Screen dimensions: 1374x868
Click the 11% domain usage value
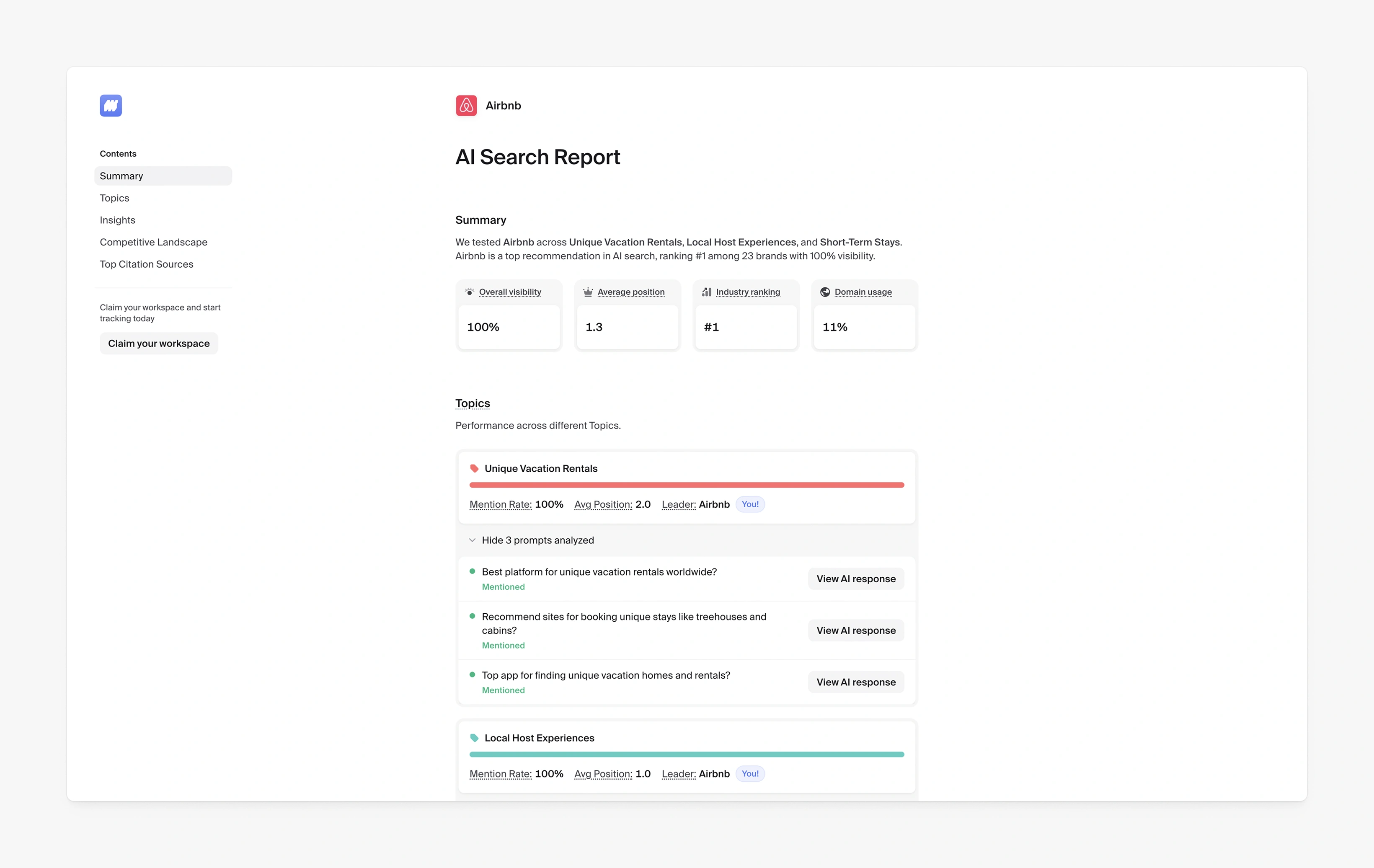click(835, 327)
